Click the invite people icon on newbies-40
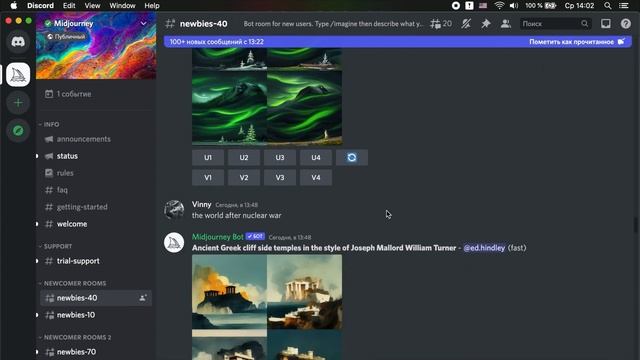640x360 pixels. [143, 298]
